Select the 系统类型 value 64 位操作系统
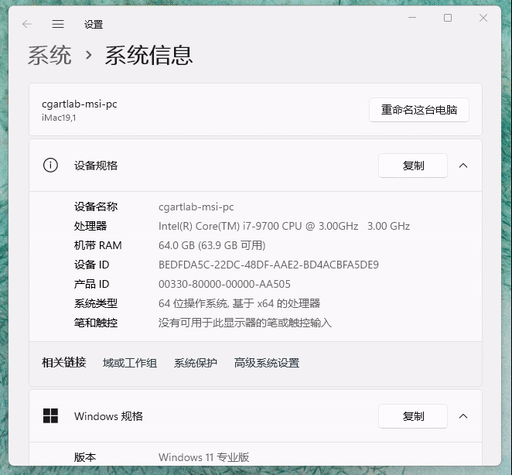 239,303
